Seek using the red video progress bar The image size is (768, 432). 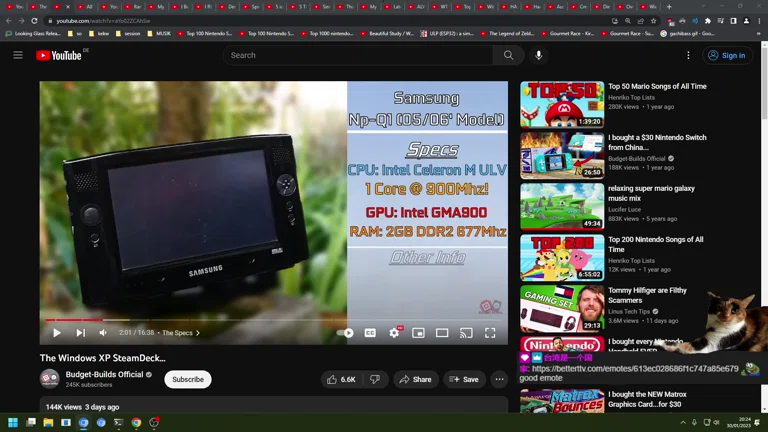click(72, 321)
